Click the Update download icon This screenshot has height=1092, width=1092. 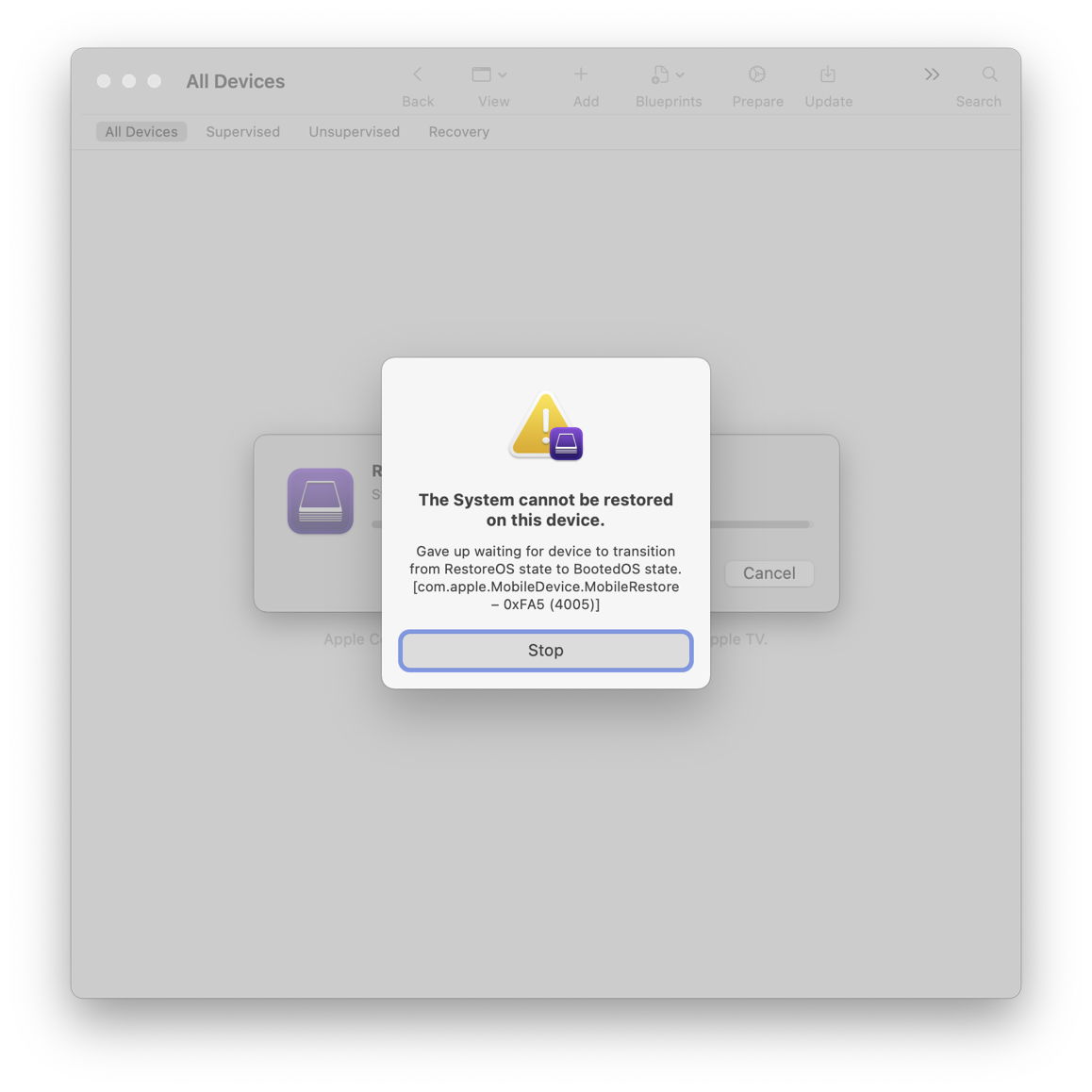(x=827, y=74)
